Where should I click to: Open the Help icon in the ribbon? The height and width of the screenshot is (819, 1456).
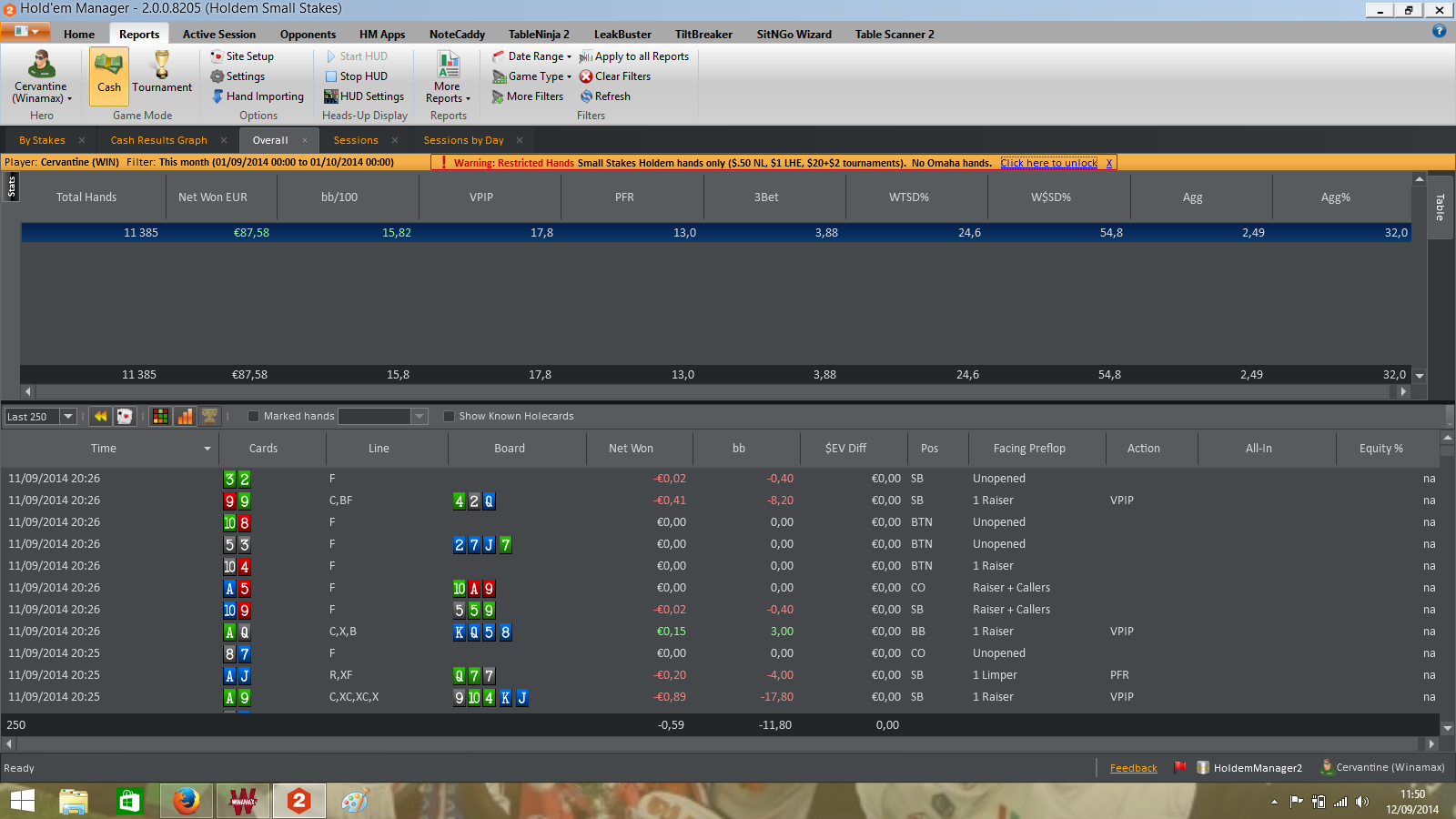(x=1439, y=31)
